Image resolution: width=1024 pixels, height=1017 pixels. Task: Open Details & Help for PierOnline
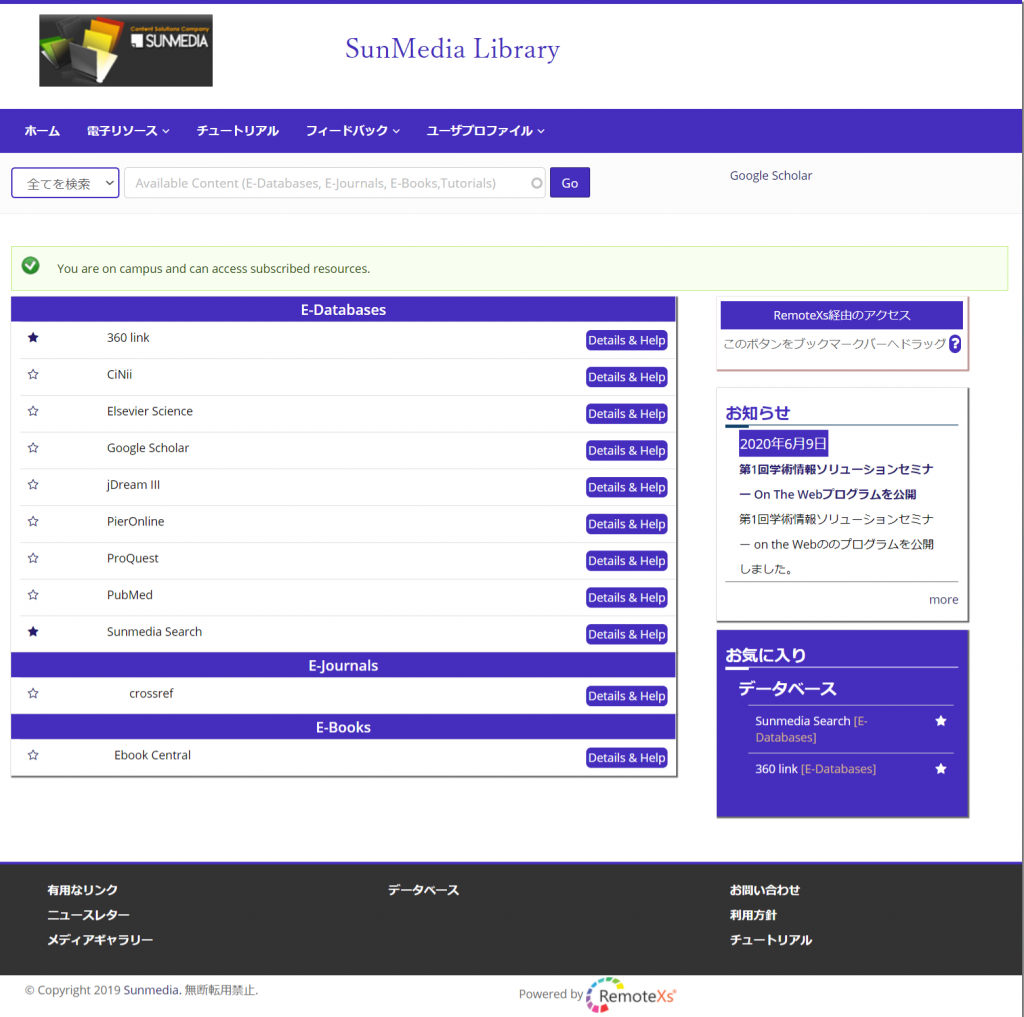[626, 524]
